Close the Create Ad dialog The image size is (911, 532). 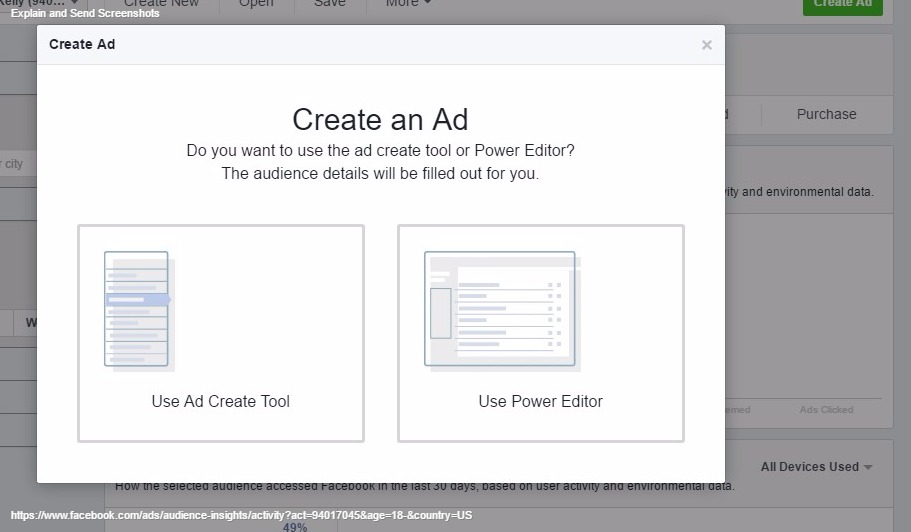point(706,45)
